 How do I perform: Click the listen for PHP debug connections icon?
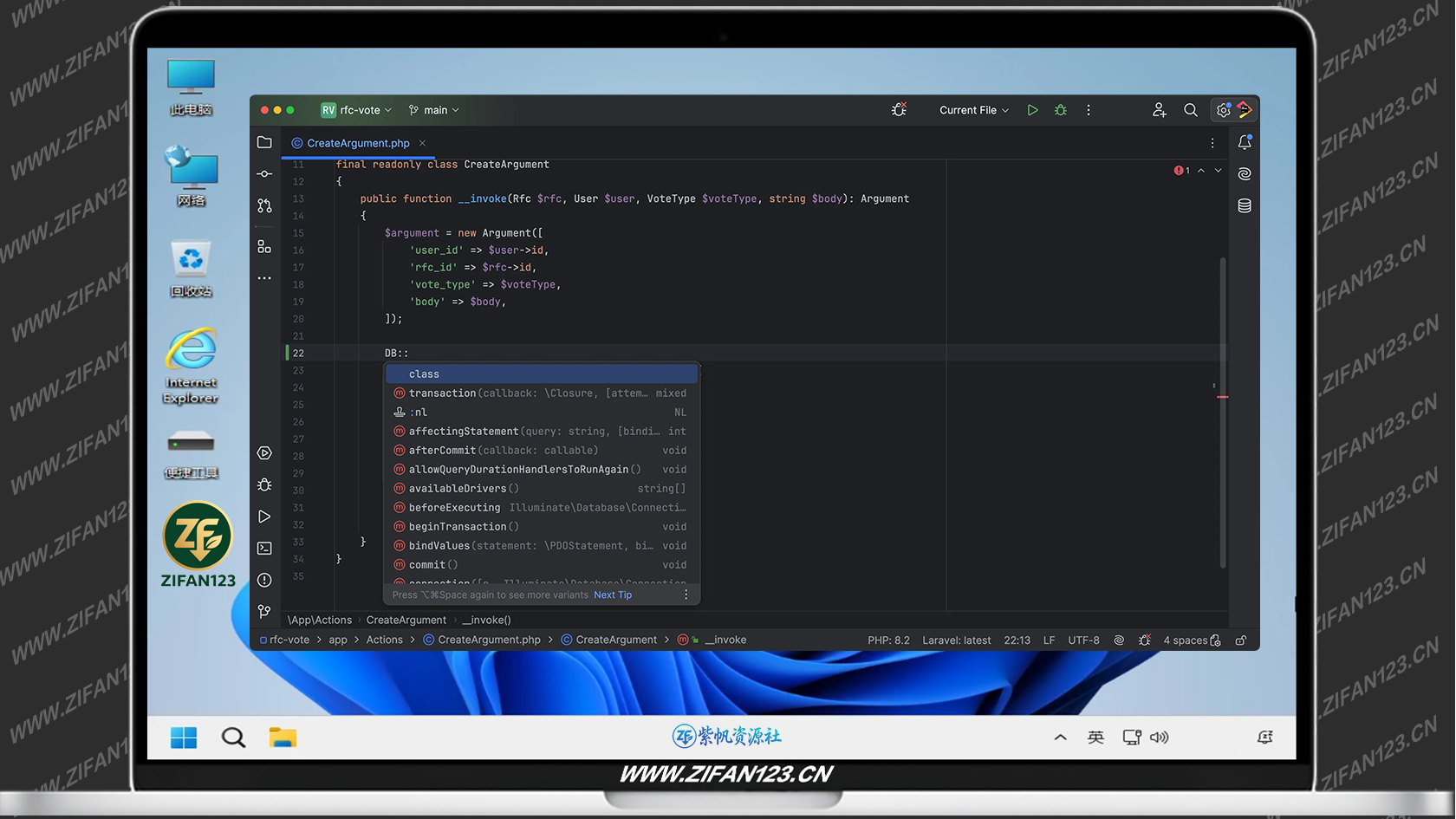[x=899, y=110]
